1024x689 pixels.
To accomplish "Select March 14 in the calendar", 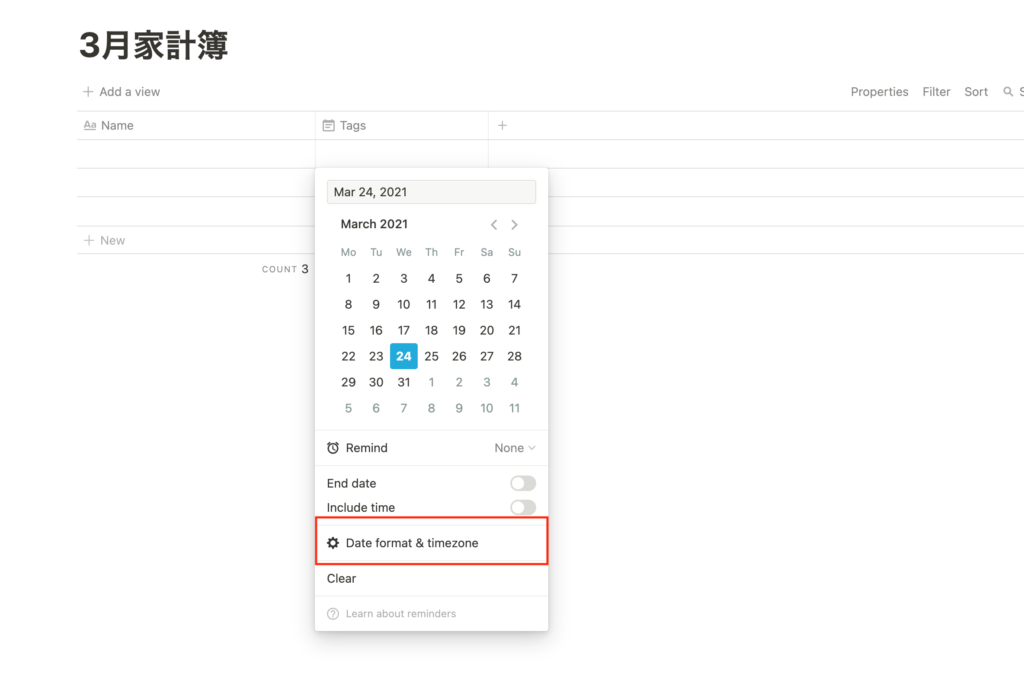I will coord(515,304).
